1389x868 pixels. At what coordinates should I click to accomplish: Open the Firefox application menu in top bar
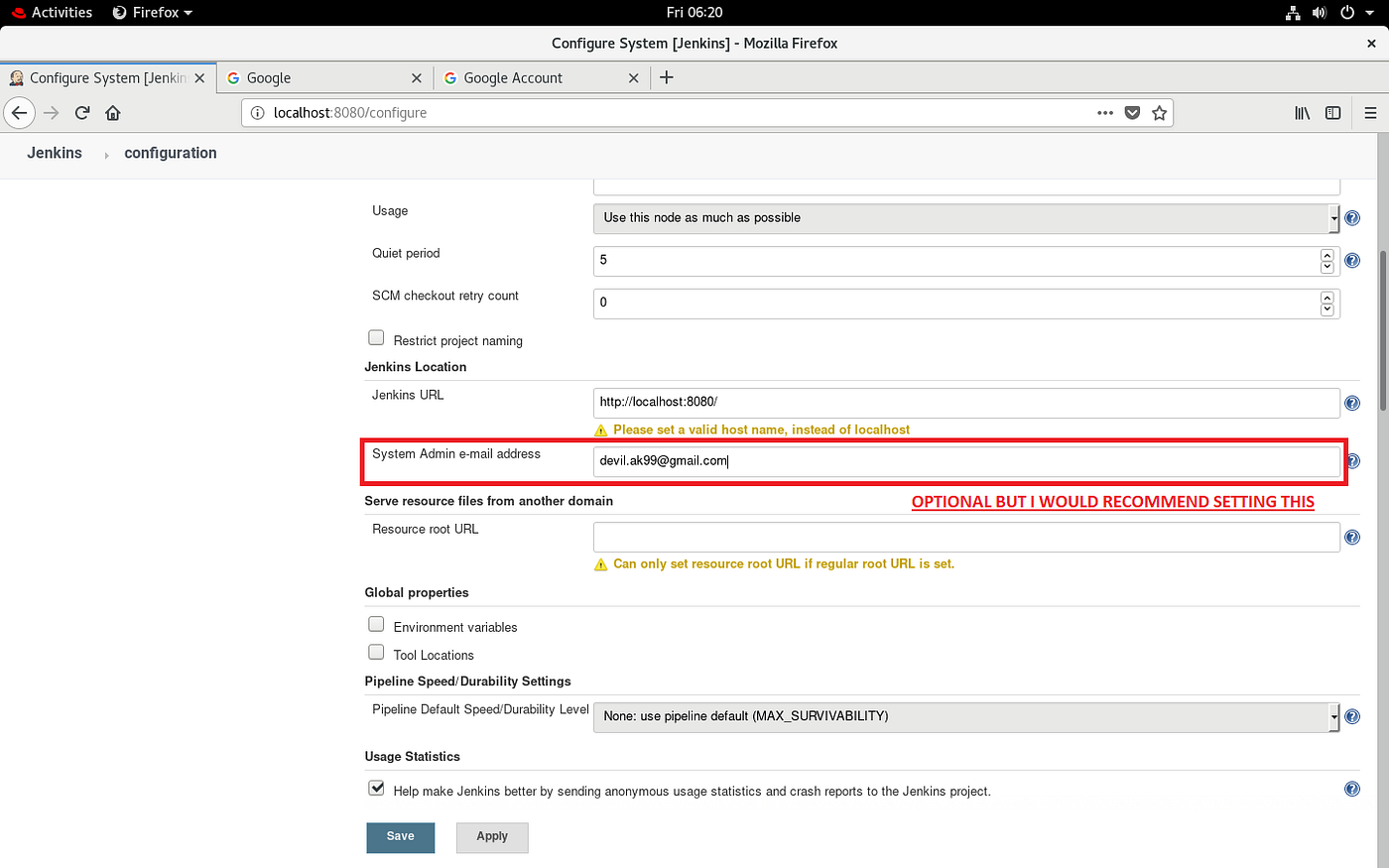153,13
